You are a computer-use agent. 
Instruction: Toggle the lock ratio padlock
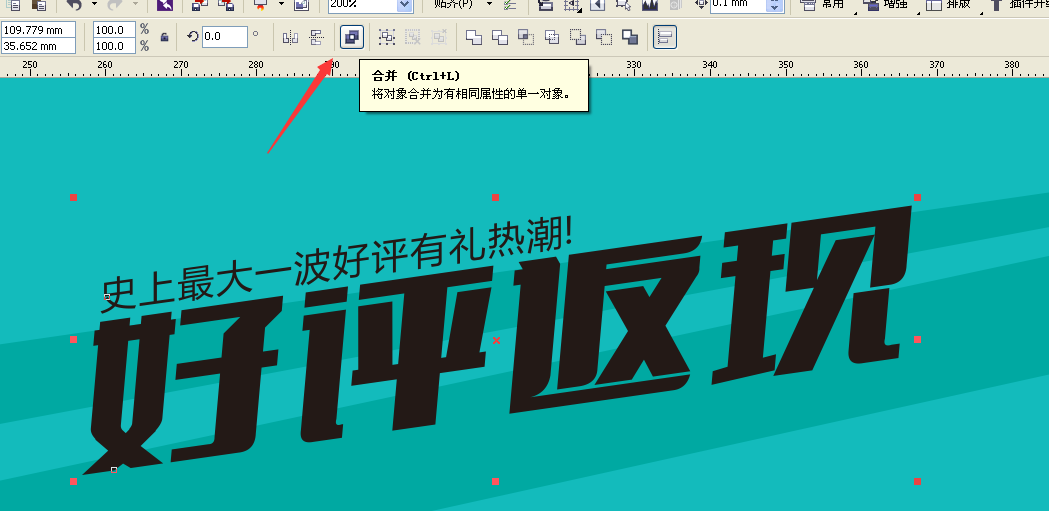[164, 38]
